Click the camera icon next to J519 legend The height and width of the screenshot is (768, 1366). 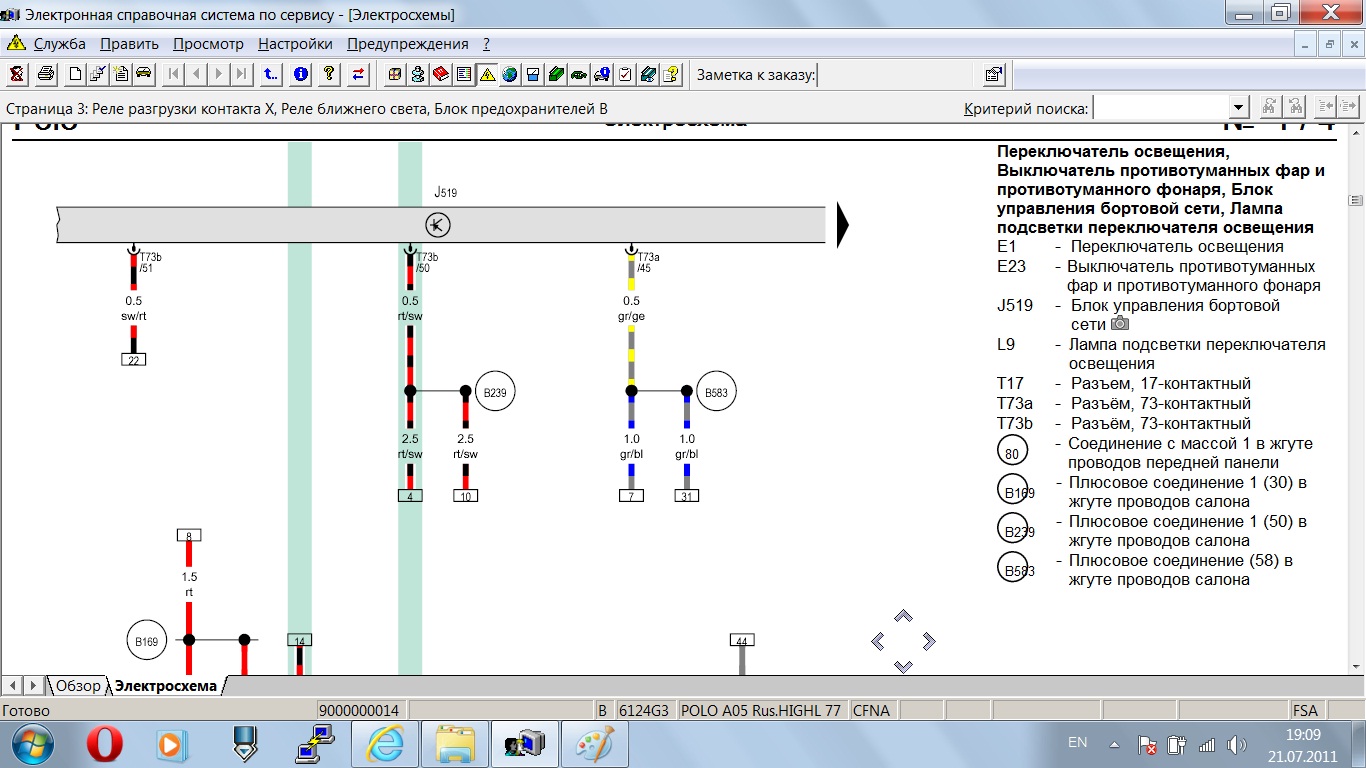[x=1120, y=324]
